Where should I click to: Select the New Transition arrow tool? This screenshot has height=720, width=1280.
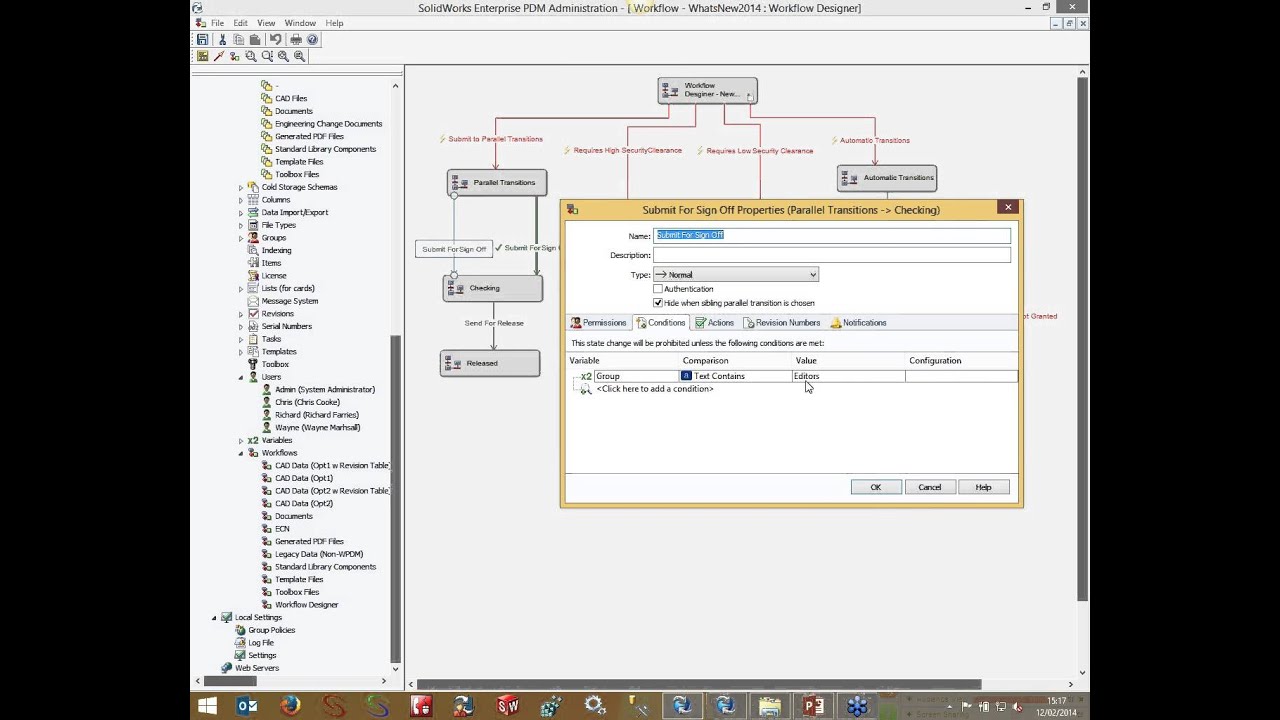pyautogui.click(x=218, y=56)
